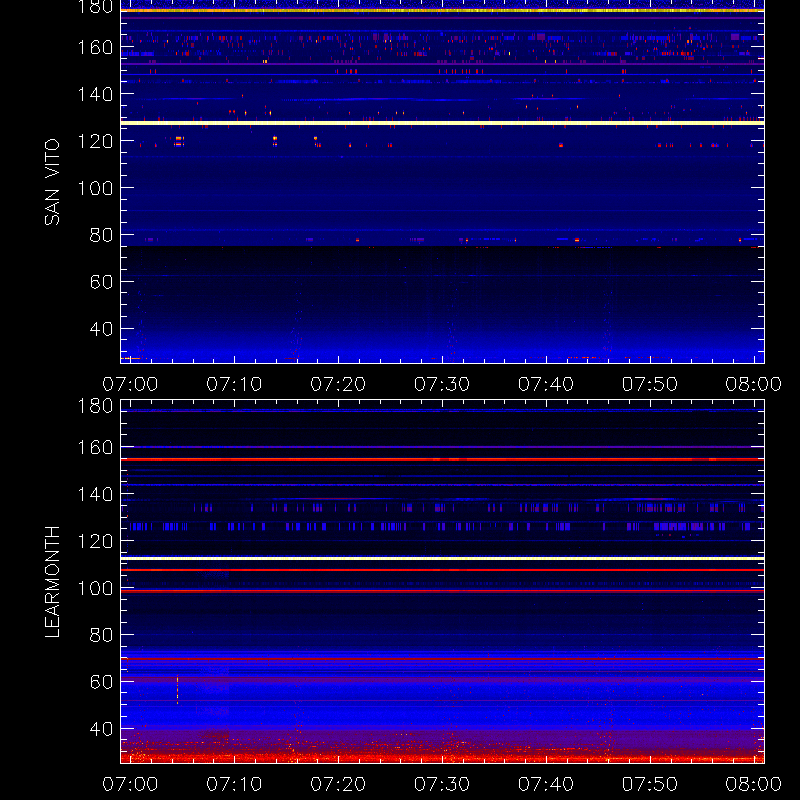
Task: Click bright white band near 112 on Learmonth
Action: pos(442,559)
